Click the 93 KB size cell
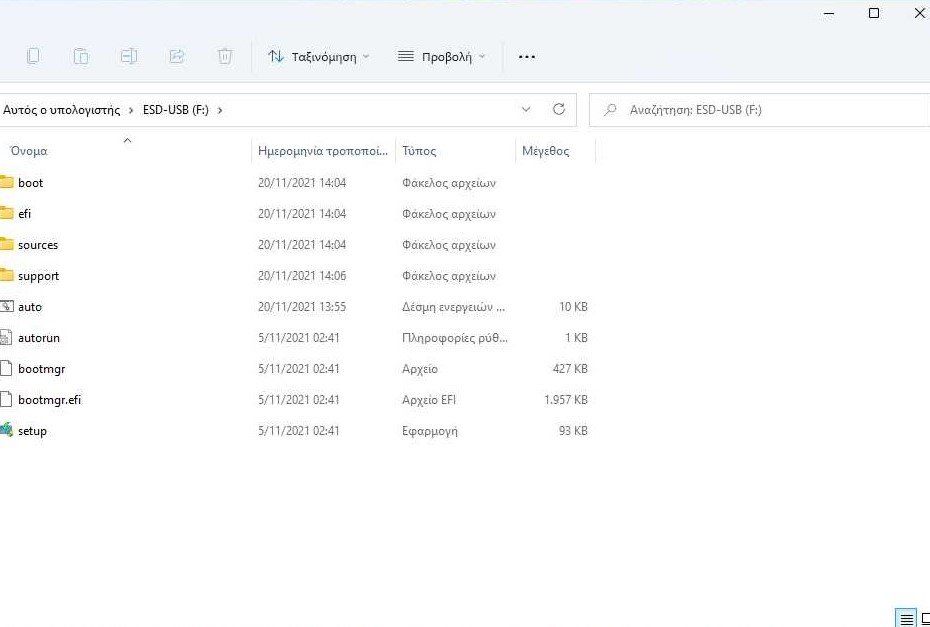This screenshot has width=930, height=627. pyautogui.click(x=573, y=431)
